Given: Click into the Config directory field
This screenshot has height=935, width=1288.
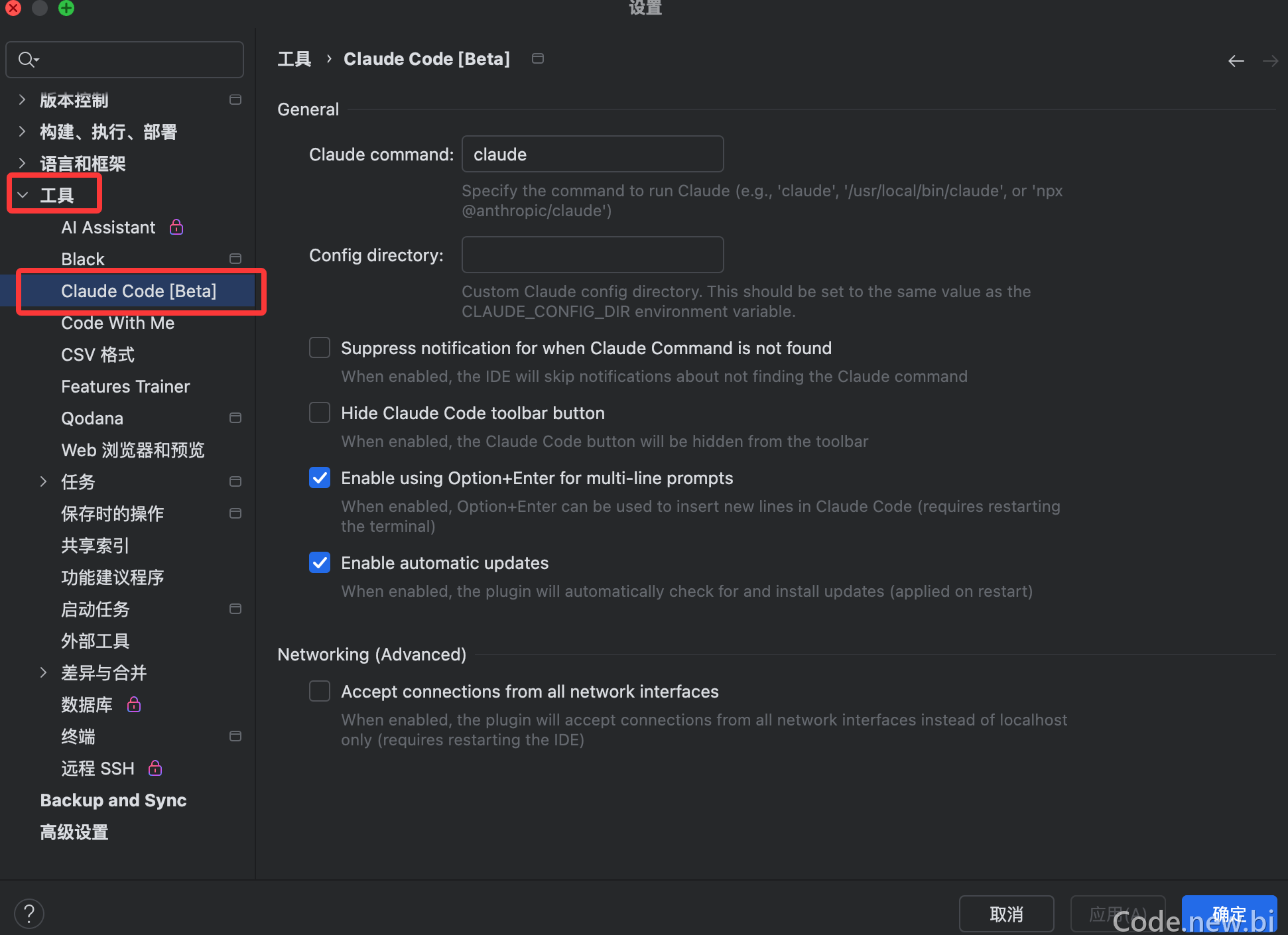Looking at the screenshot, I should (592, 255).
